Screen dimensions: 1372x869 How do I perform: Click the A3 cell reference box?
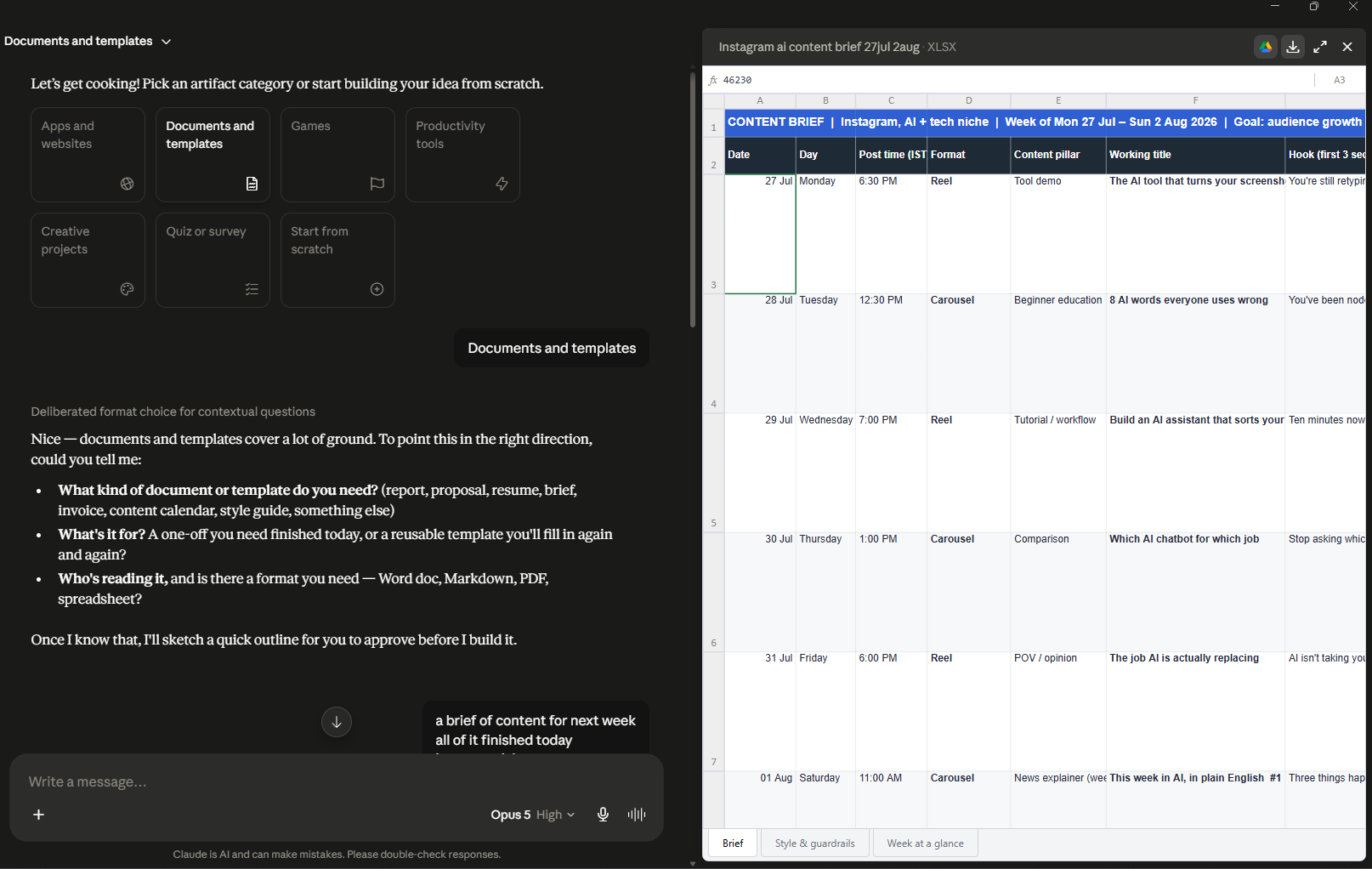tap(1340, 80)
